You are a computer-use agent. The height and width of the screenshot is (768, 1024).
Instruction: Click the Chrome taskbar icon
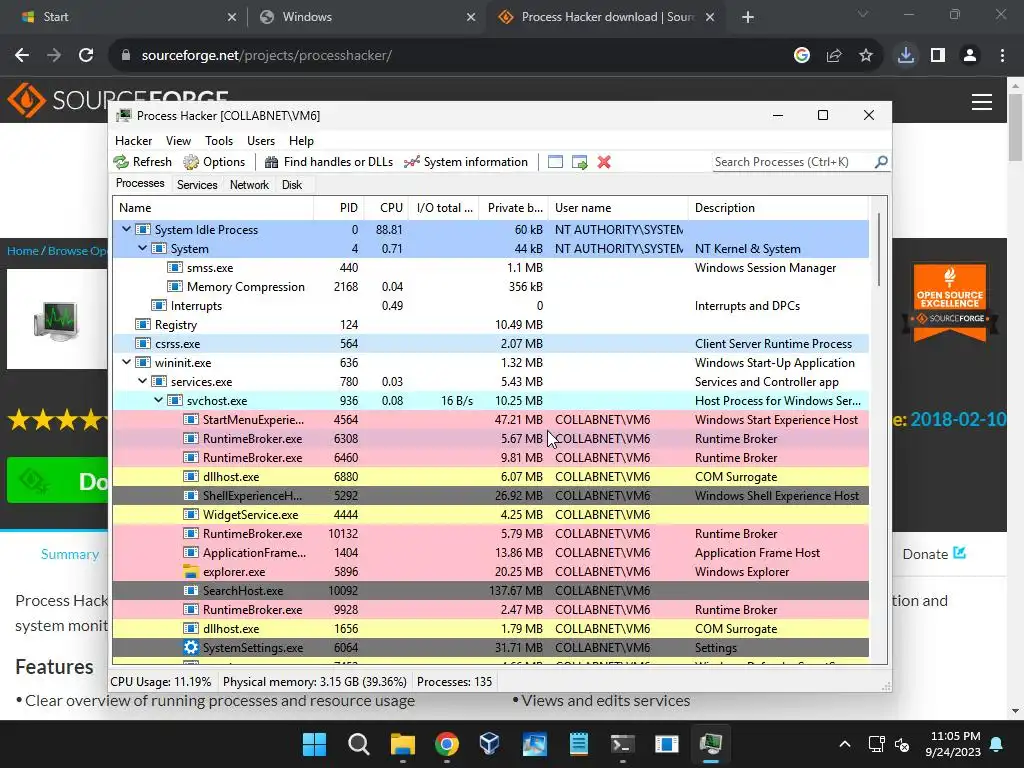[447, 744]
